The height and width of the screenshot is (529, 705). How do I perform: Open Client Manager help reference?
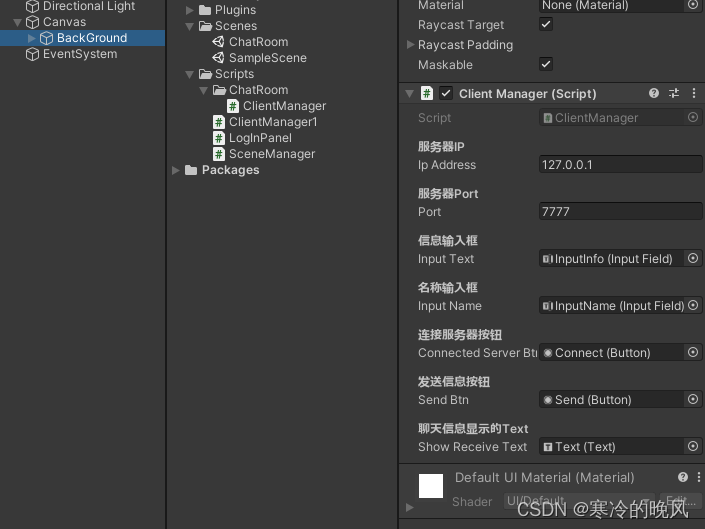(x=654, y=93)
